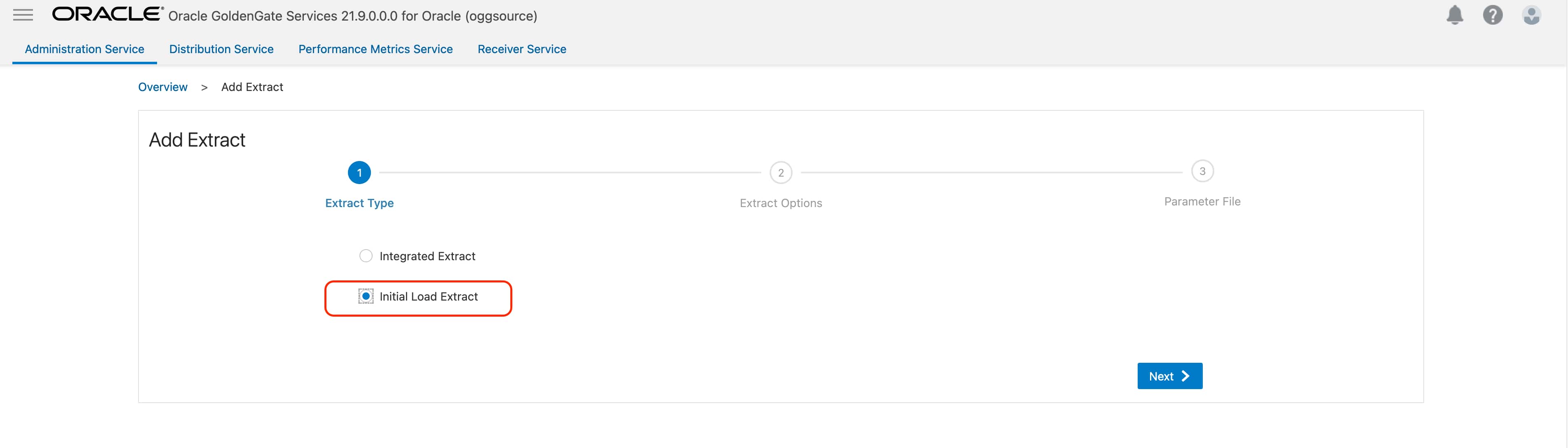Select the Integrated Extract radio button

[366, 256]
